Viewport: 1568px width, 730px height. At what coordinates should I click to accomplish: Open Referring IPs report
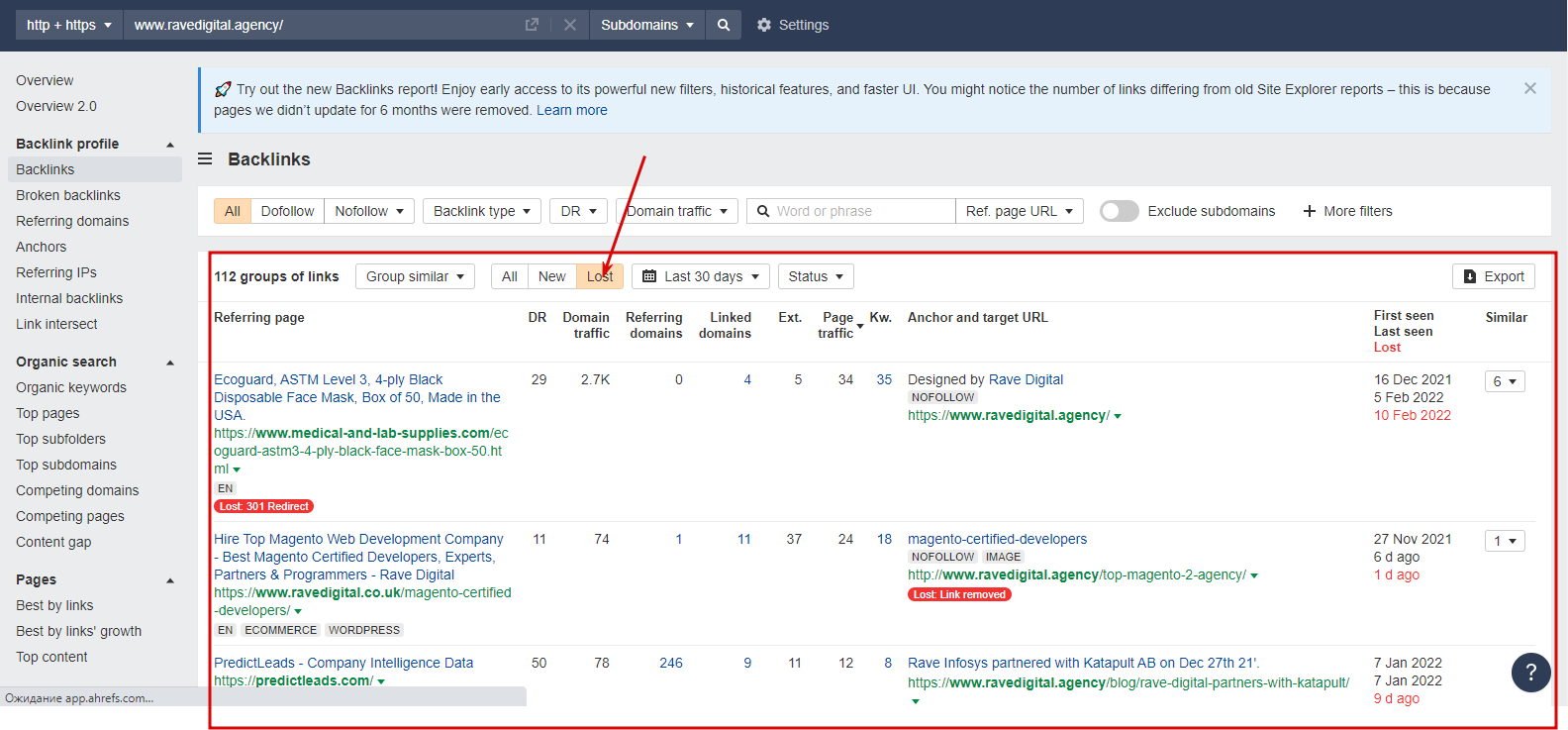56,272
